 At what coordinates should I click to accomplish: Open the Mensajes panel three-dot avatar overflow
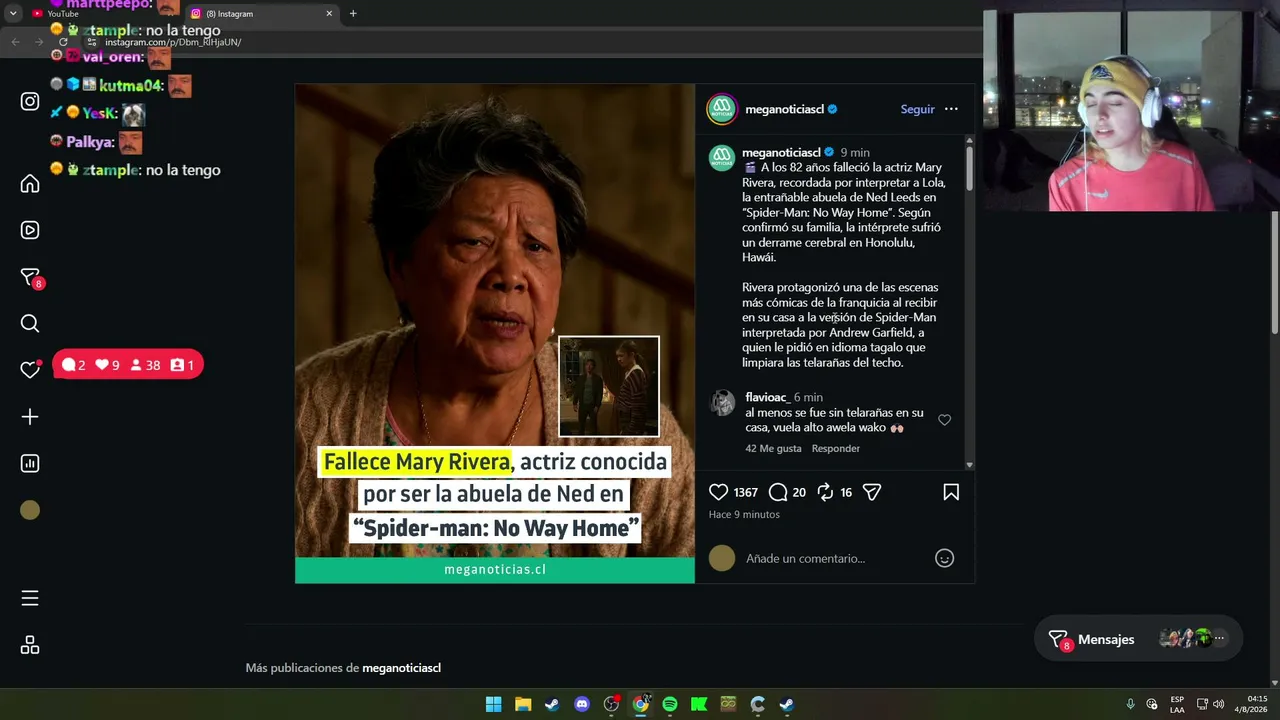[x=1219, y=638]
